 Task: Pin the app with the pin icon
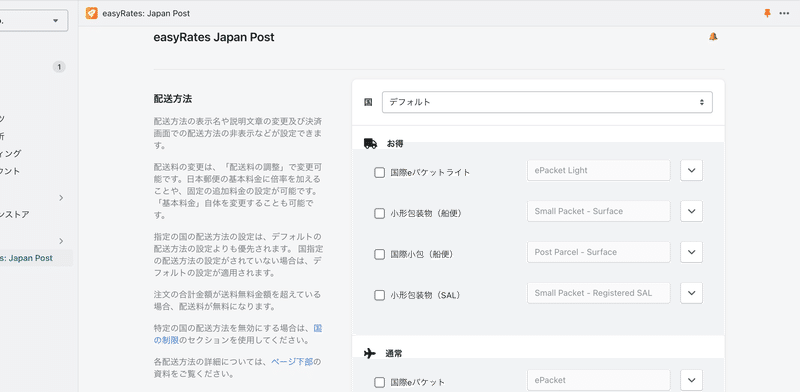767,13
